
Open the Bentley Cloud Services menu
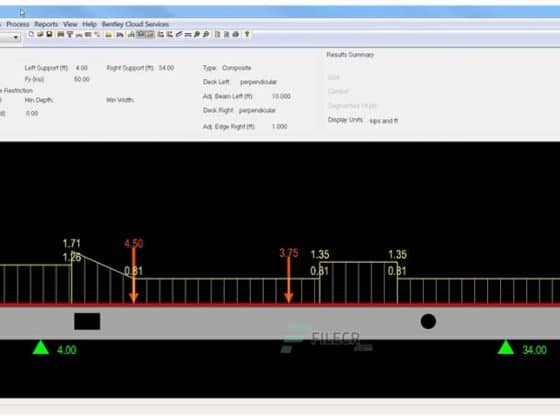(x=135, y=24)
